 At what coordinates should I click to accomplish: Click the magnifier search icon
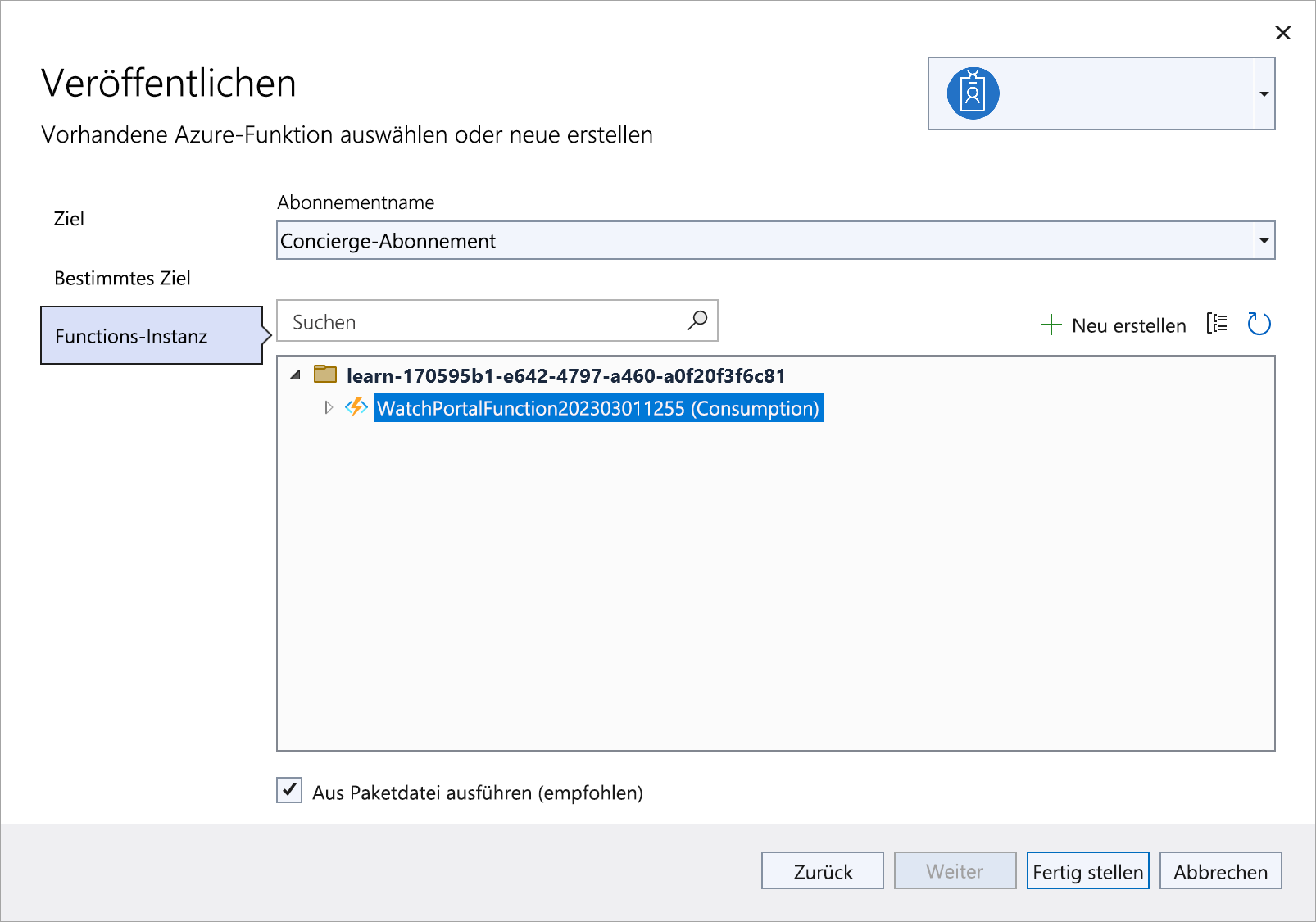(x=697, y=320)
